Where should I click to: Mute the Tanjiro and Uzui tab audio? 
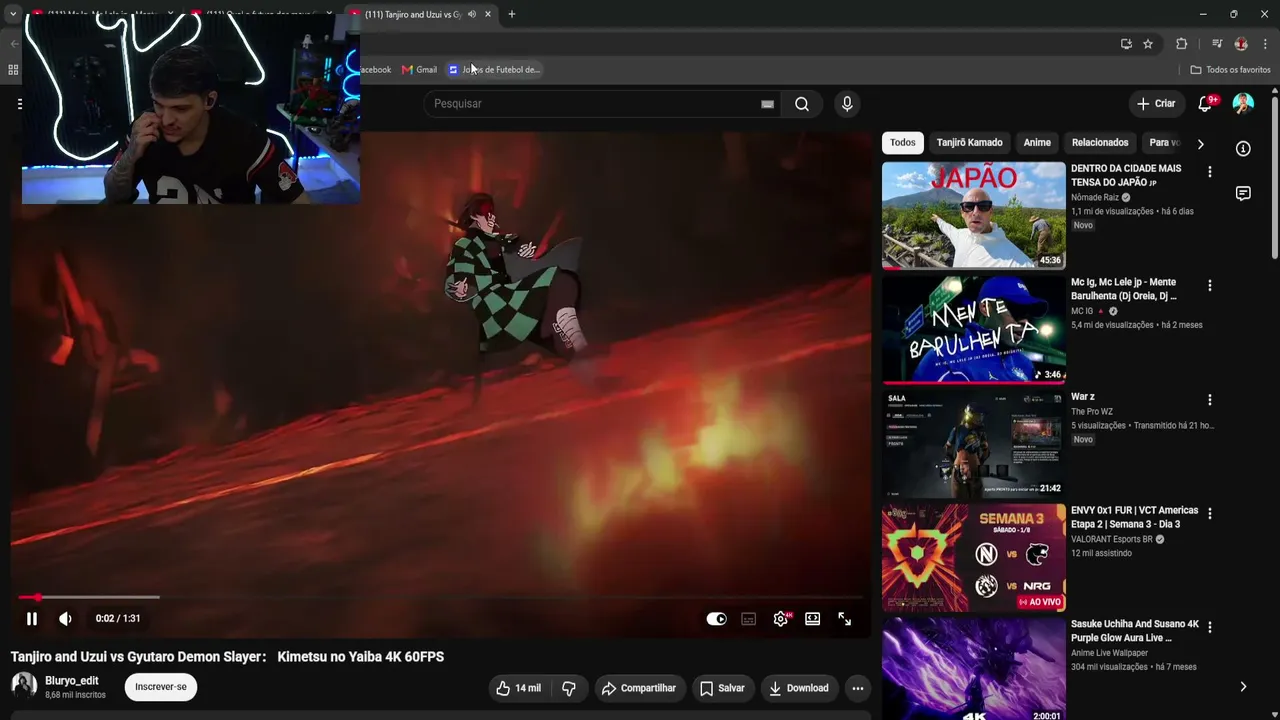pos(472,14)
